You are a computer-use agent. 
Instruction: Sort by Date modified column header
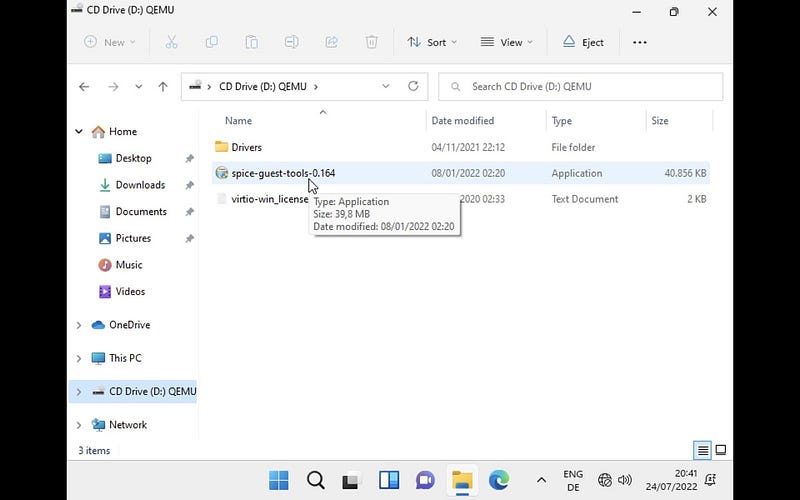click(x=463, y=121)
